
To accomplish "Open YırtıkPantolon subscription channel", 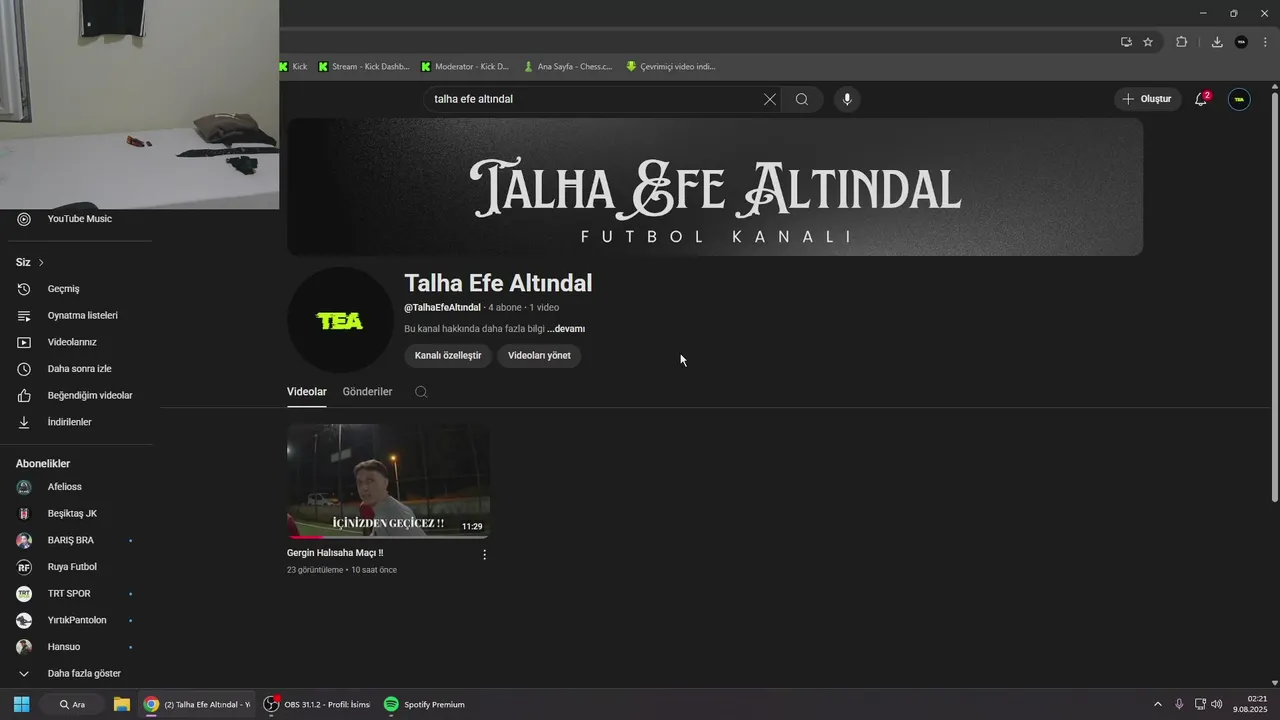I will click(x=76, y=620).
